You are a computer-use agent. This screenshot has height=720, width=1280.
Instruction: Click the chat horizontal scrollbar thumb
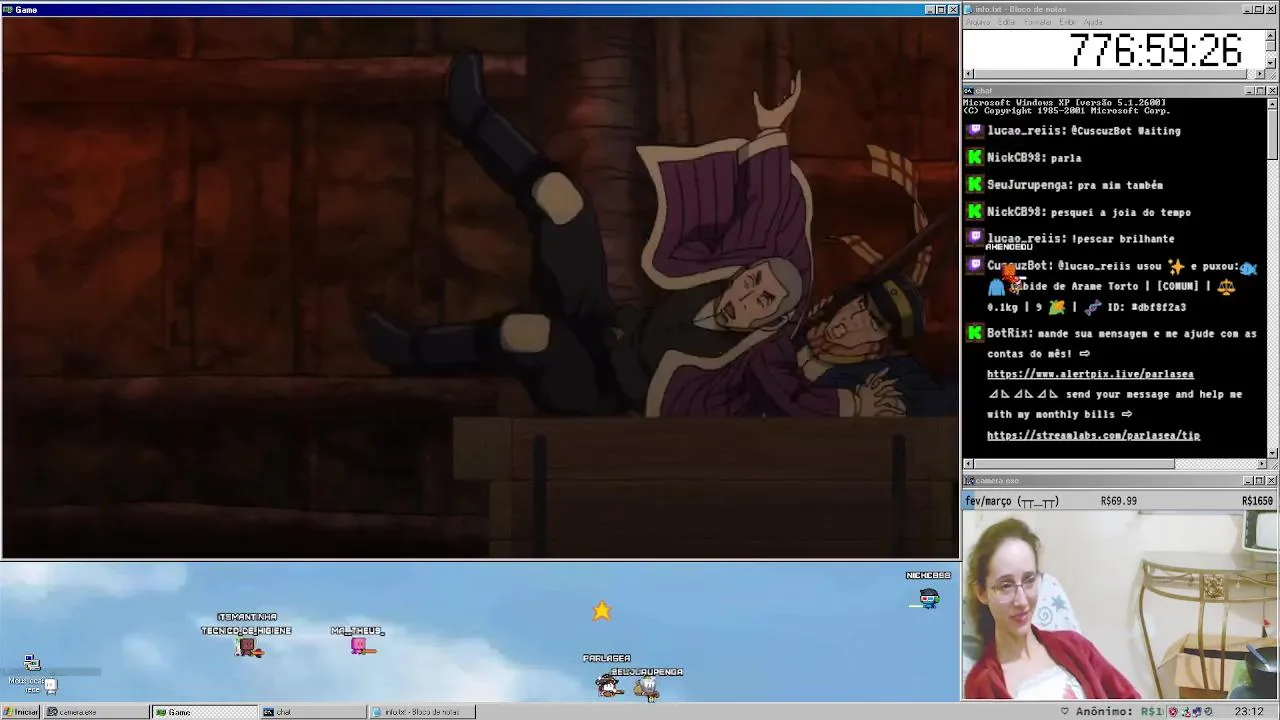[x=1073, y=464]
